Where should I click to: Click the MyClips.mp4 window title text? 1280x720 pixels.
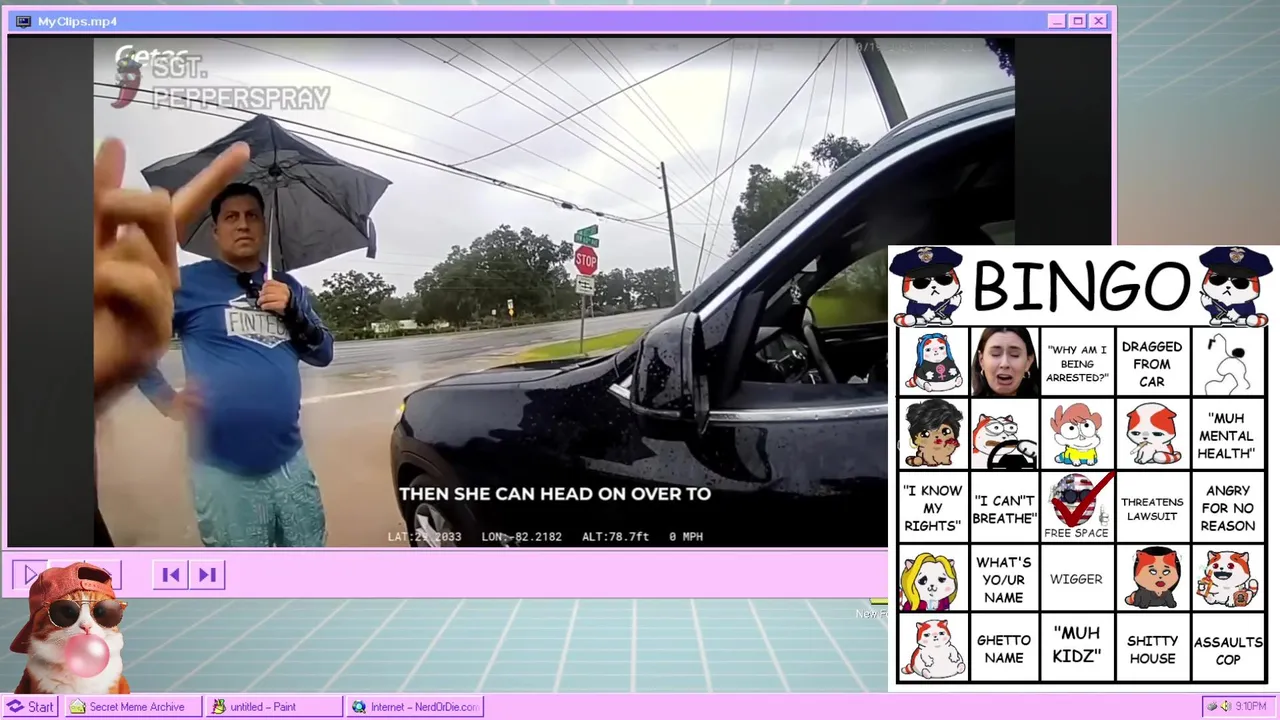pos(77,21)
